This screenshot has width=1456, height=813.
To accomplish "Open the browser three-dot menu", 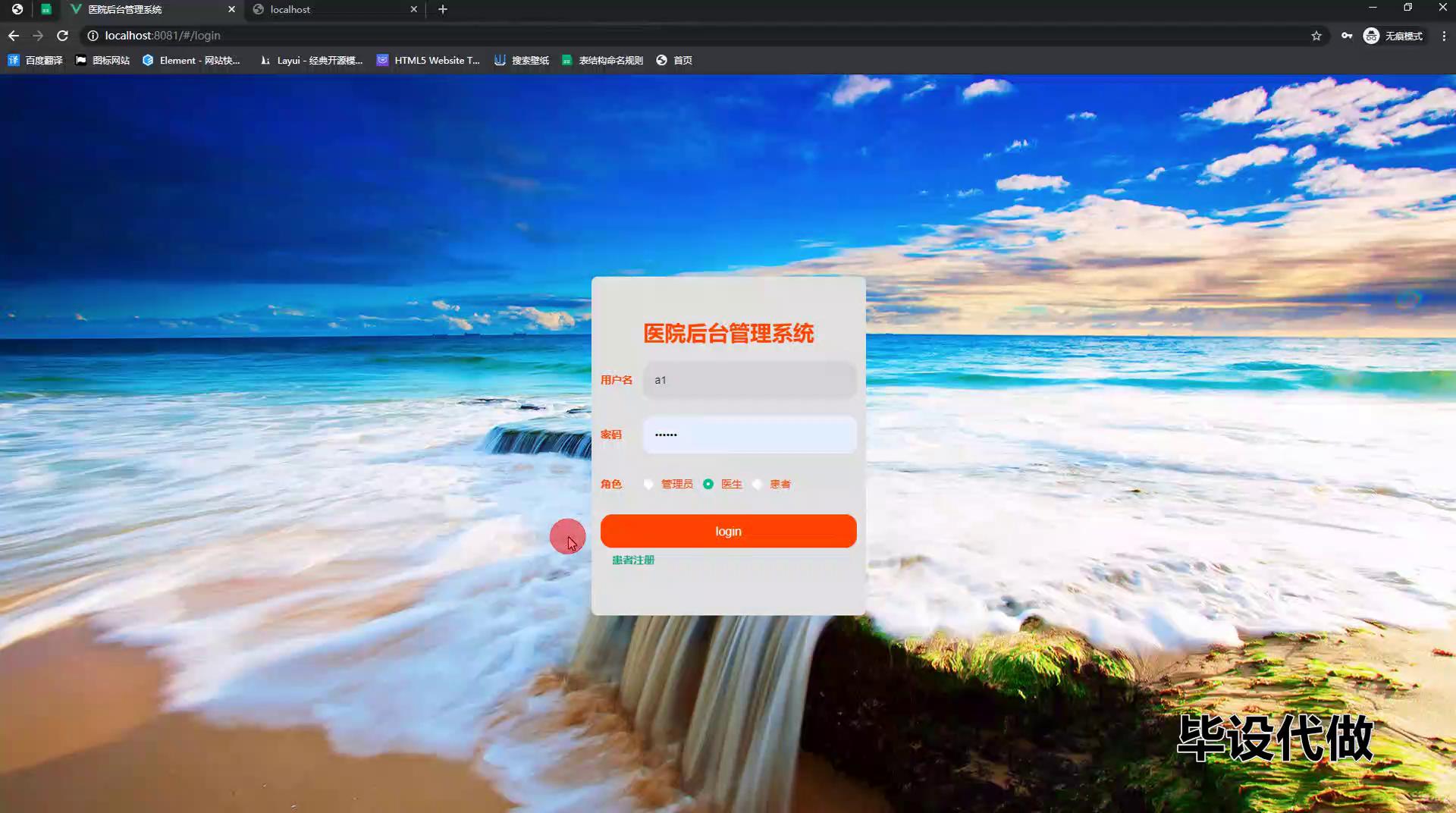I will click(x=1443, y=36).
